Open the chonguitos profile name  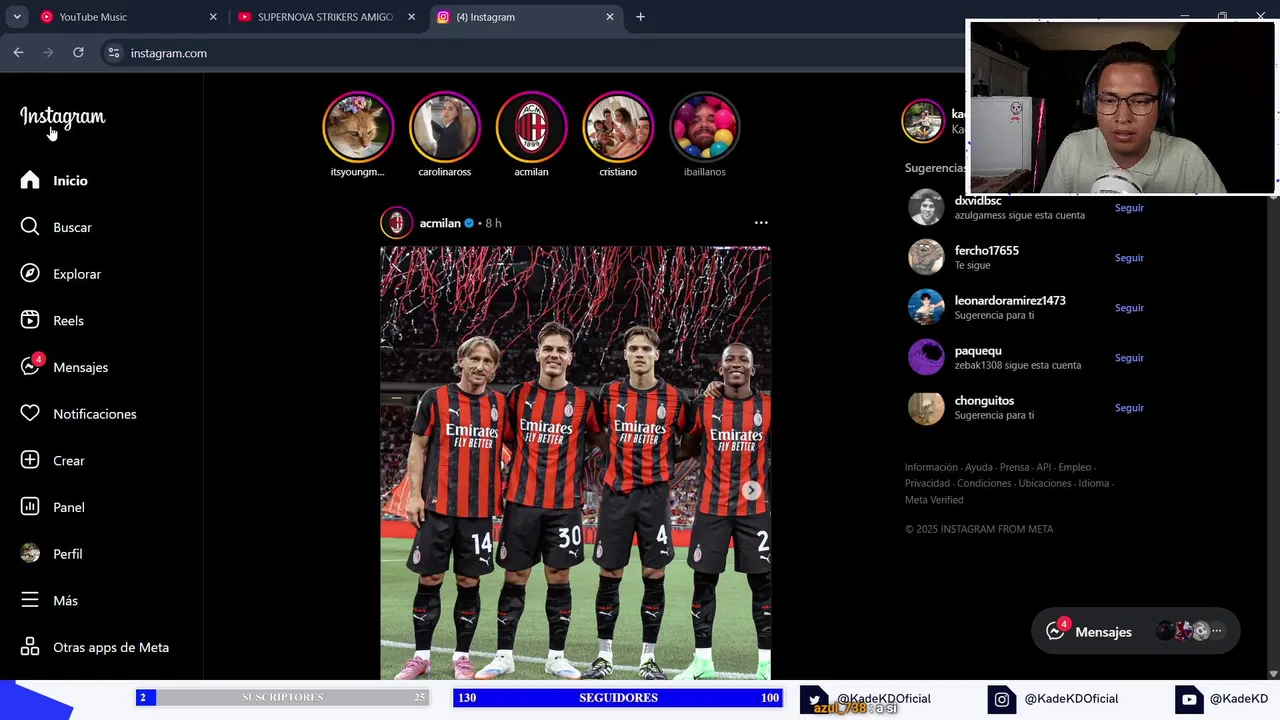click(x=984, y=401)
